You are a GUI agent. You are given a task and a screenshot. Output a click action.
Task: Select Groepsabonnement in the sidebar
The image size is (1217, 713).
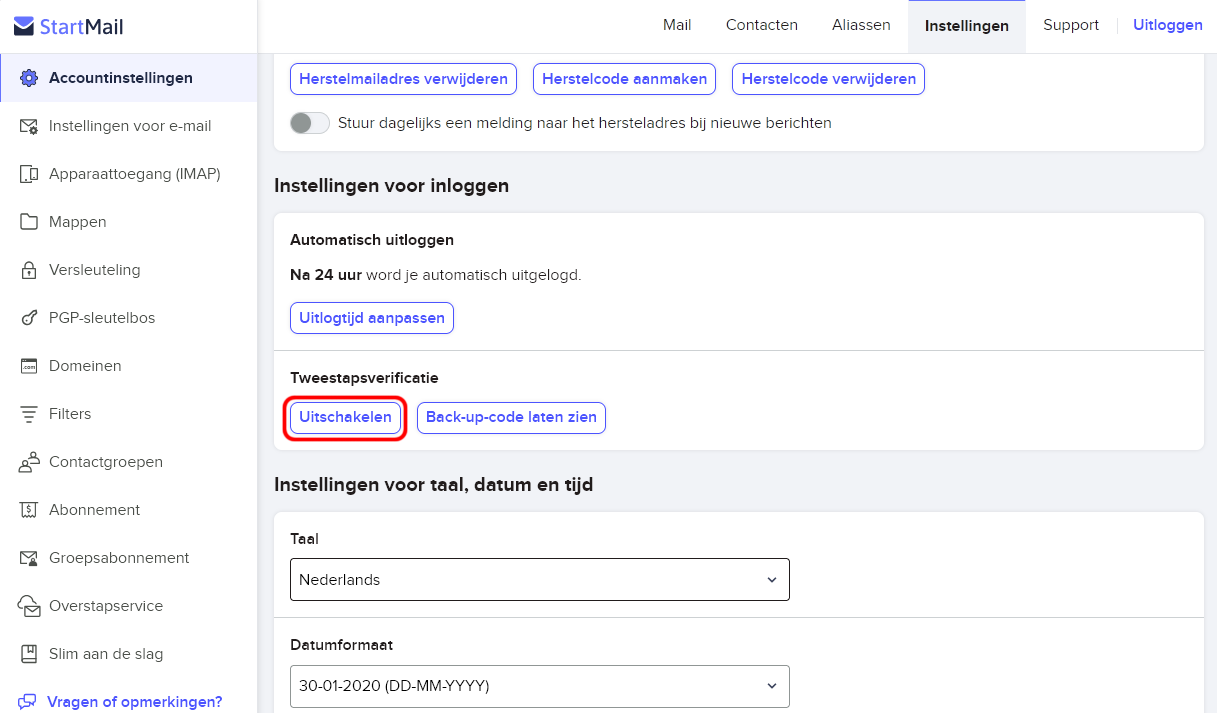129,558
